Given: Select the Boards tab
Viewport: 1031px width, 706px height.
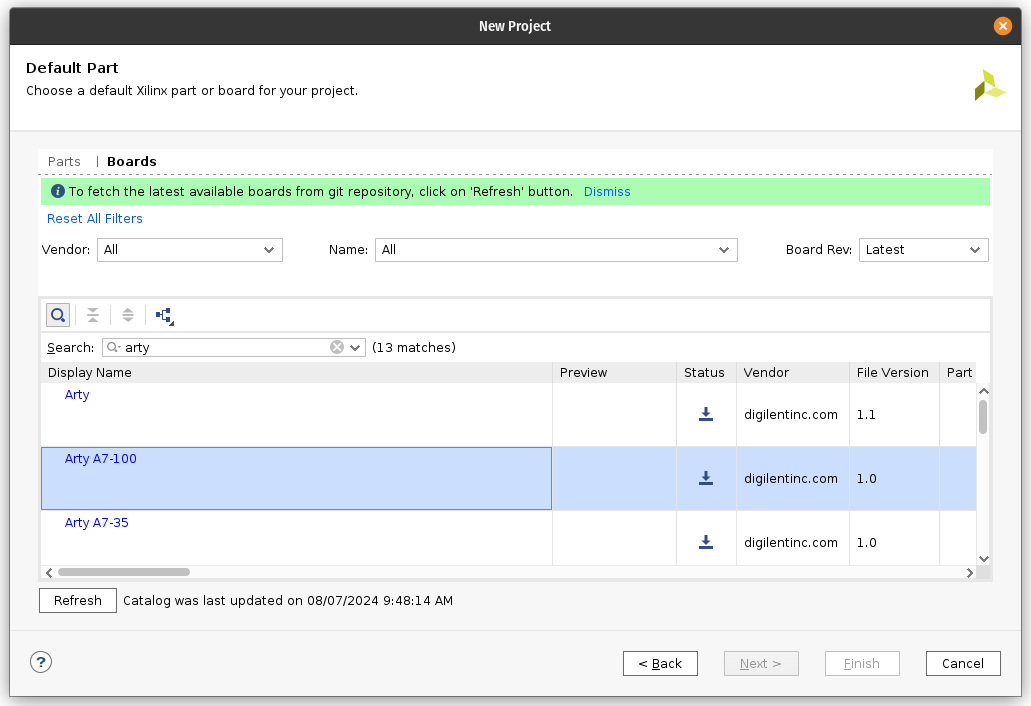Looking at the screenshot, I should (132, 162).
